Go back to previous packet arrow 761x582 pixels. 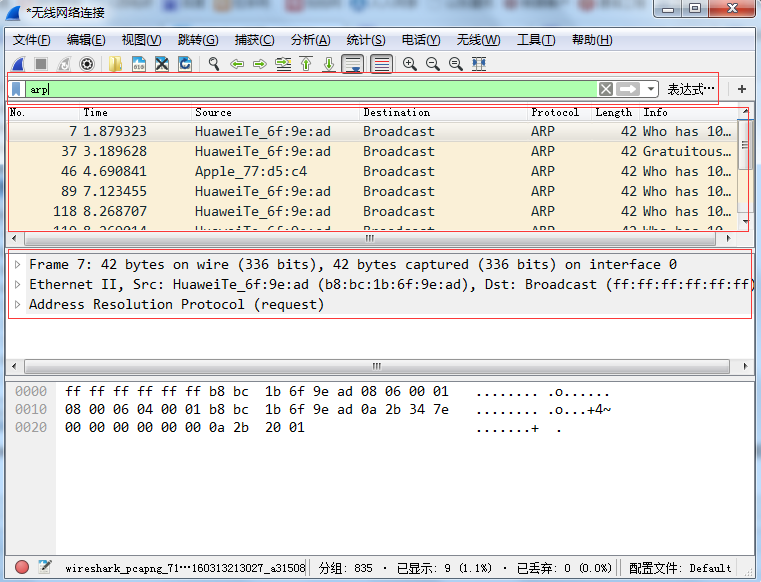coord(237,64)
